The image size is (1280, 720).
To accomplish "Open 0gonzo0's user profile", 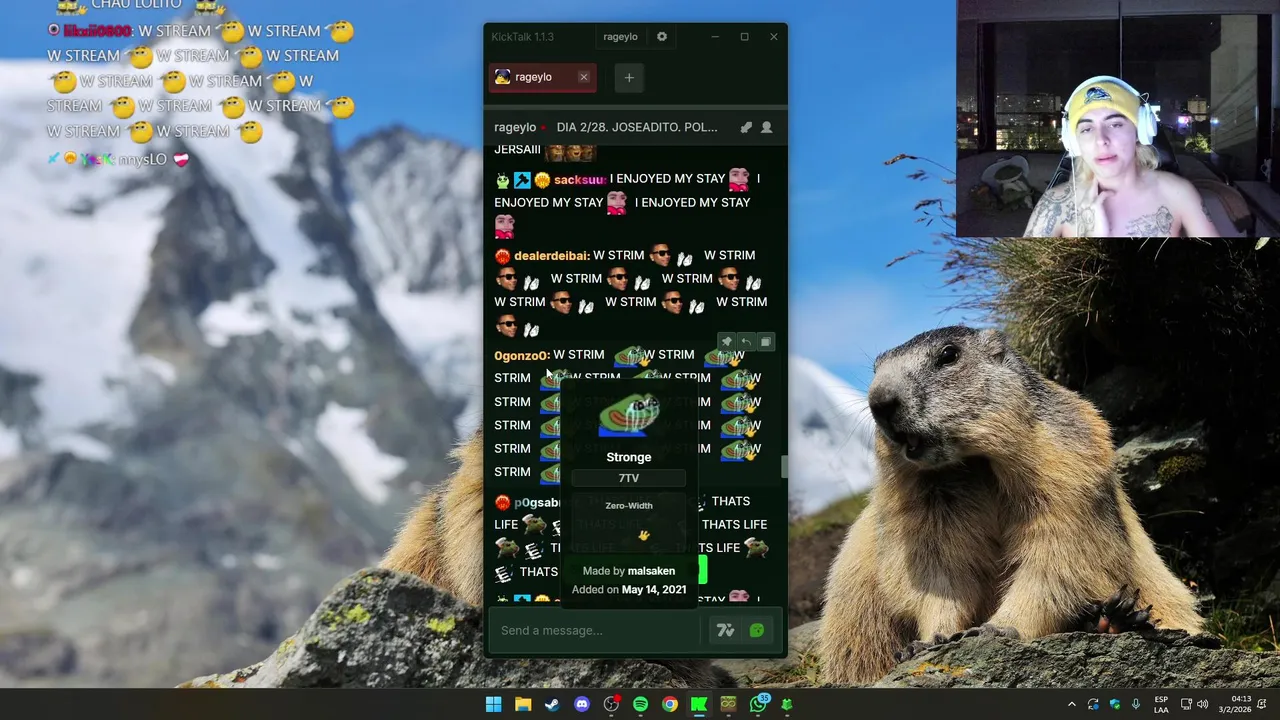I will coord(521,355).
